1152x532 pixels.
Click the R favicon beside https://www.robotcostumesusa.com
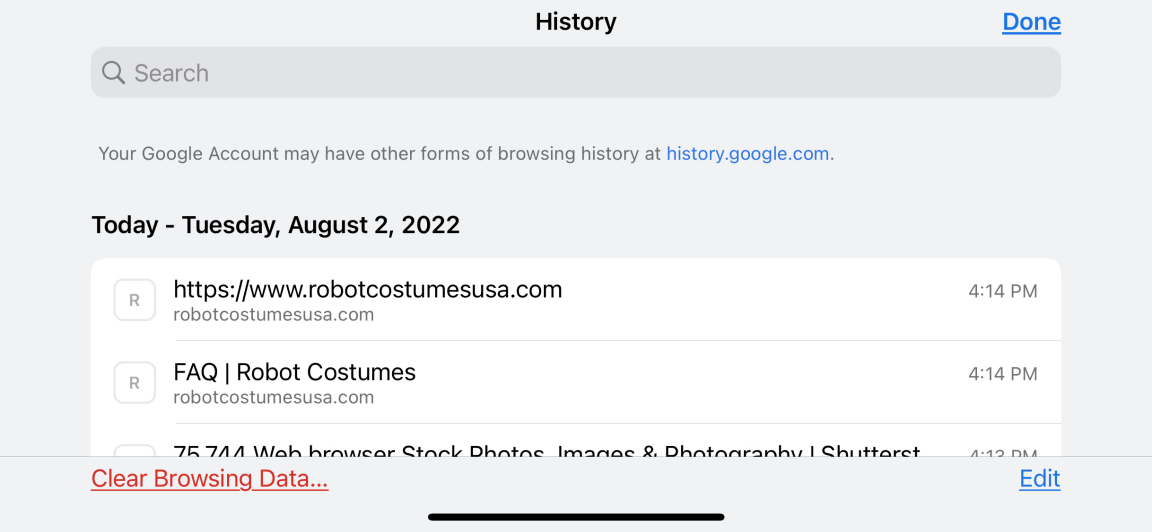[x=134, y=300]
